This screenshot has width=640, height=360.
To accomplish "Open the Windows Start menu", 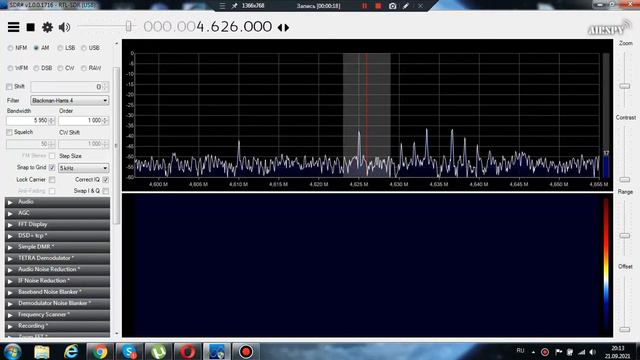I will click(x=12, y=351).
